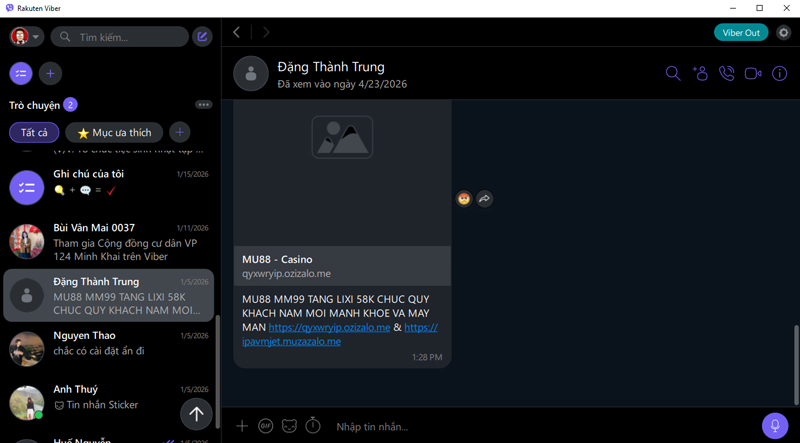The width and height of the screenshot is (800, 443).
Task: Click Anh Thuý profile photo
Action: tap(27, 403)
